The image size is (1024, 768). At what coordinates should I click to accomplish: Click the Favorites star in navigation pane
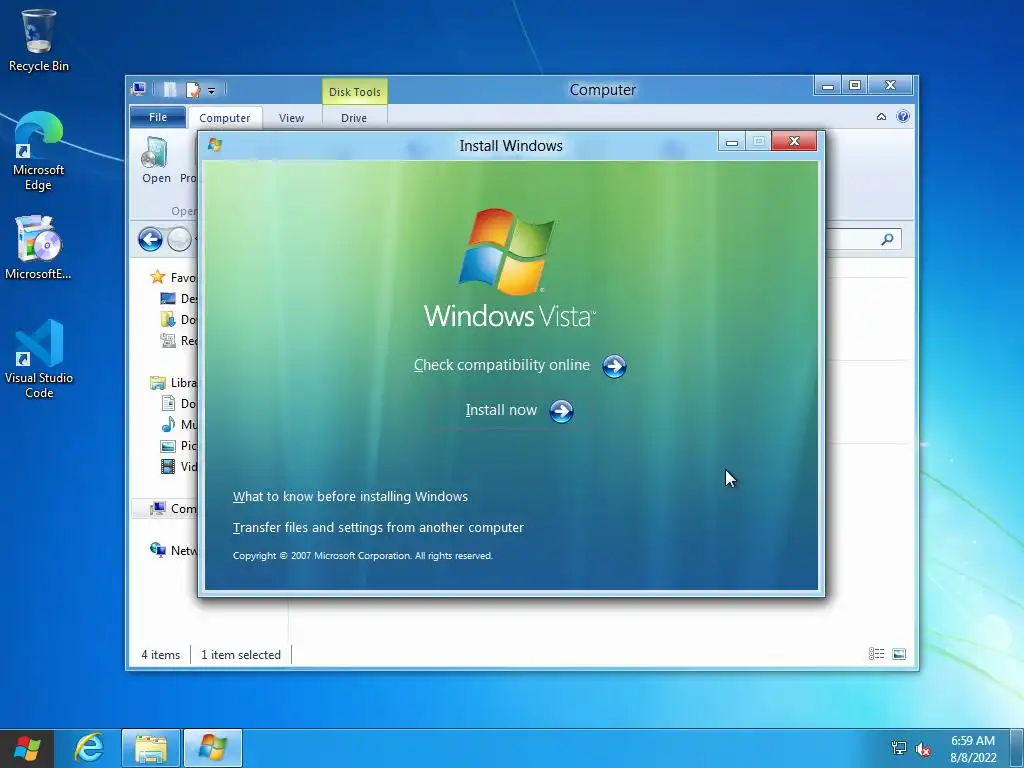[157, 277]
